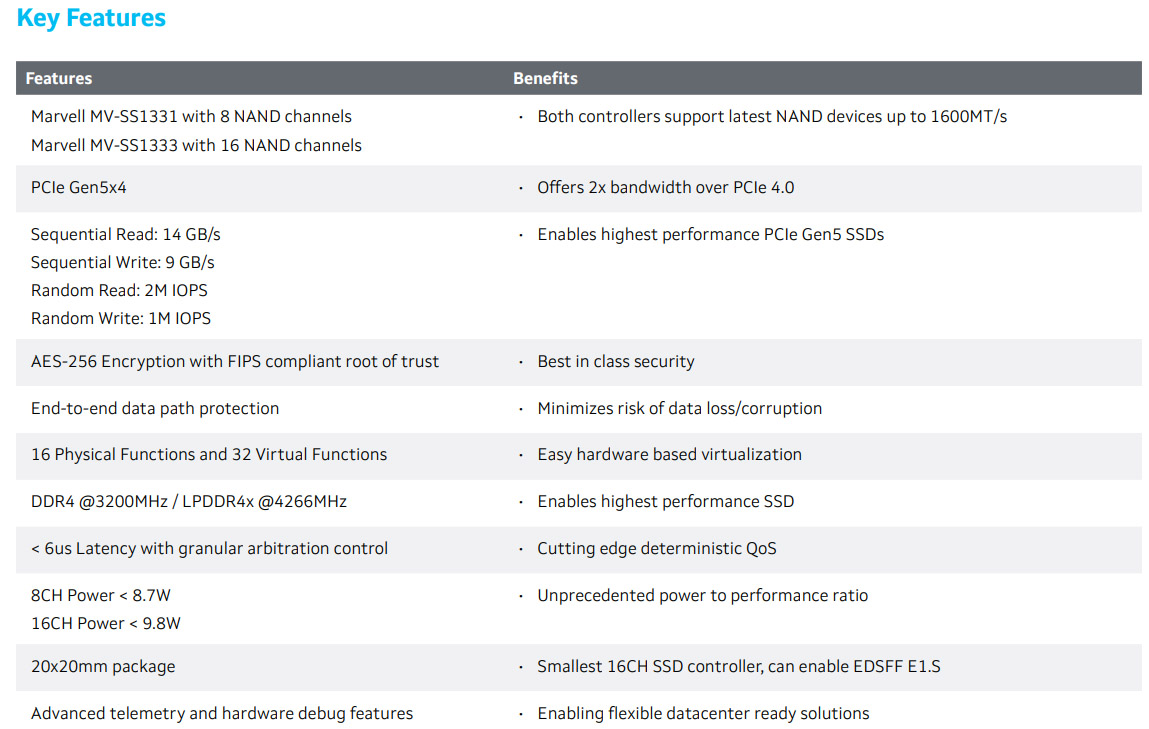Select Sequential Write: 9 GB/s line

coord(122,262)
